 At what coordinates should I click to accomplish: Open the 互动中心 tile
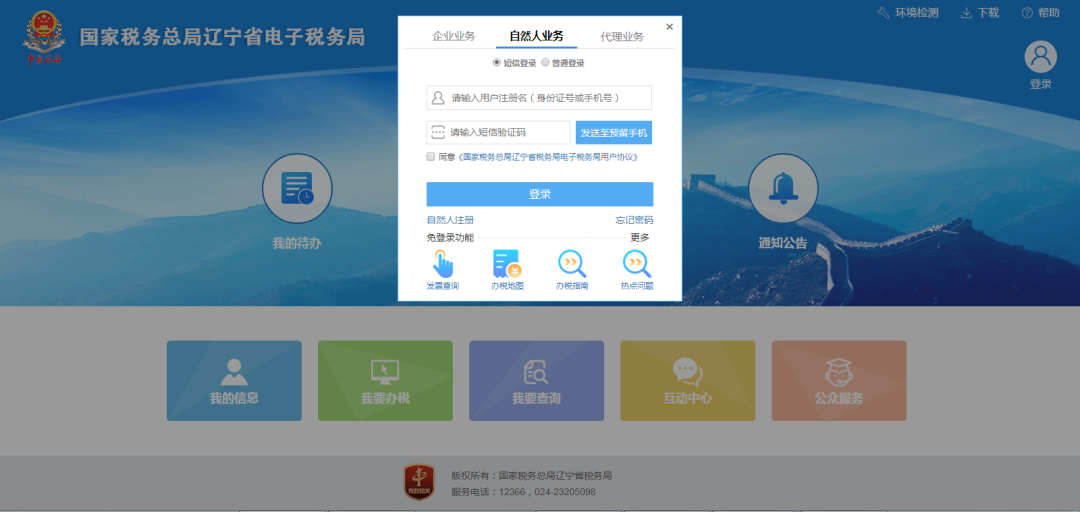coord(687,380)
